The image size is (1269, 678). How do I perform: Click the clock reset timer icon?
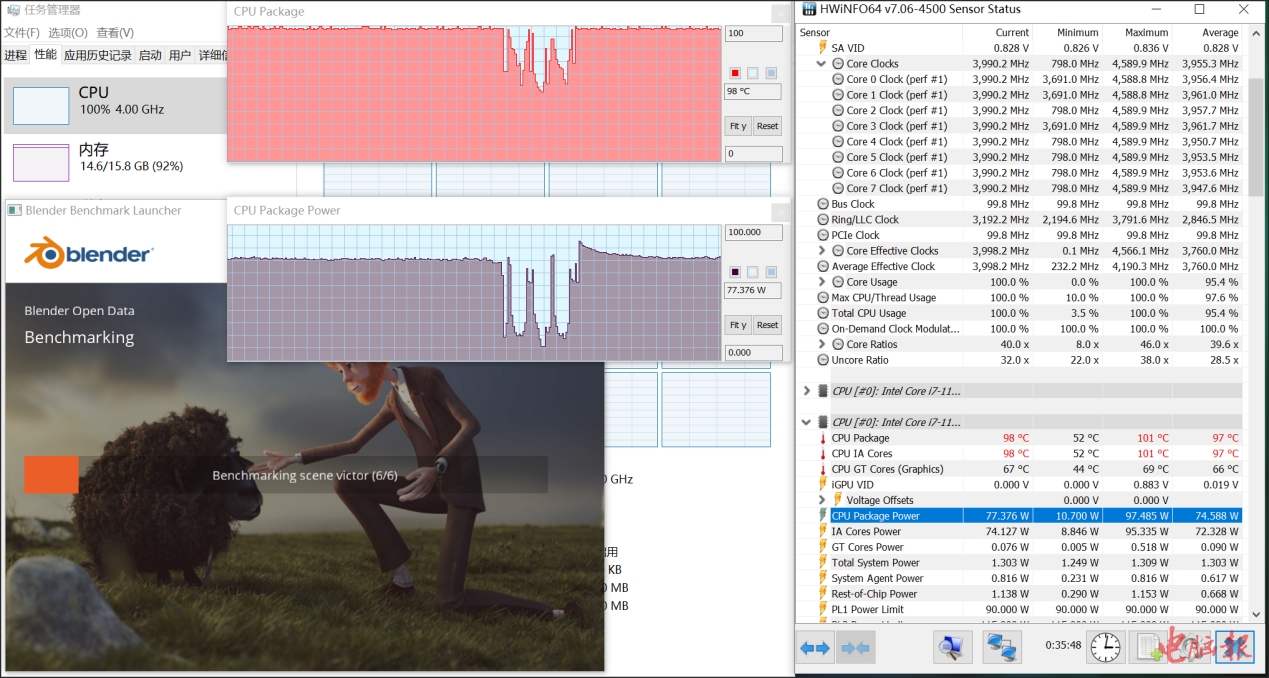point(1105,647)
